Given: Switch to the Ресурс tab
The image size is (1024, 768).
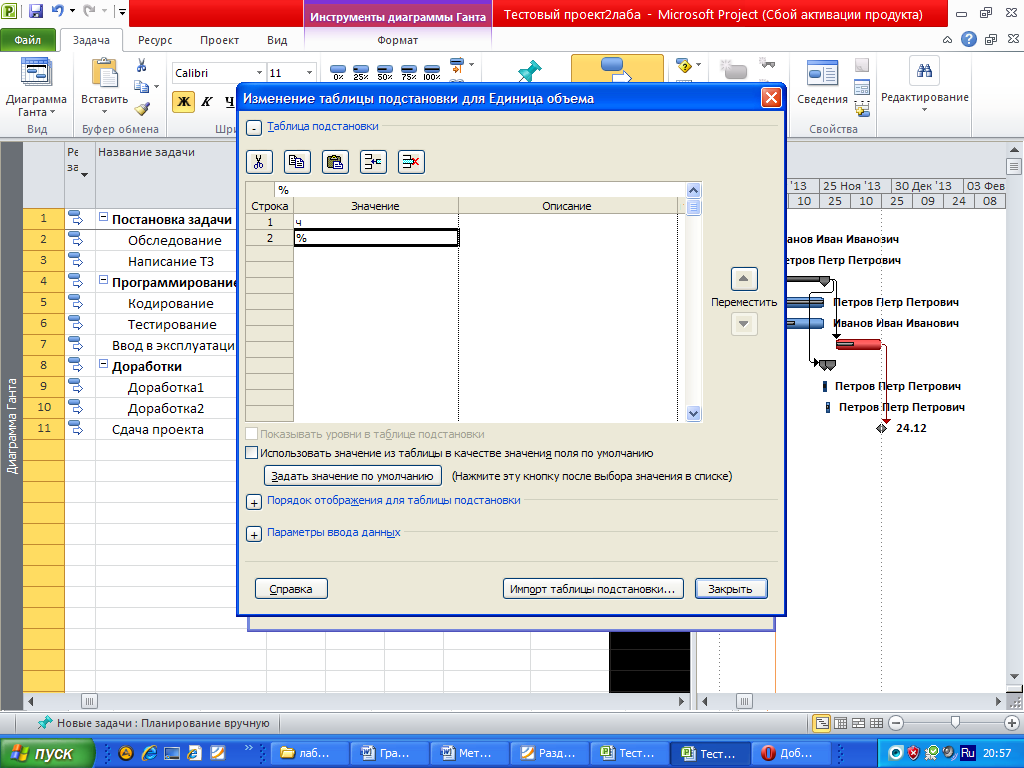Looking at the screenshot, I should point(155,40).
